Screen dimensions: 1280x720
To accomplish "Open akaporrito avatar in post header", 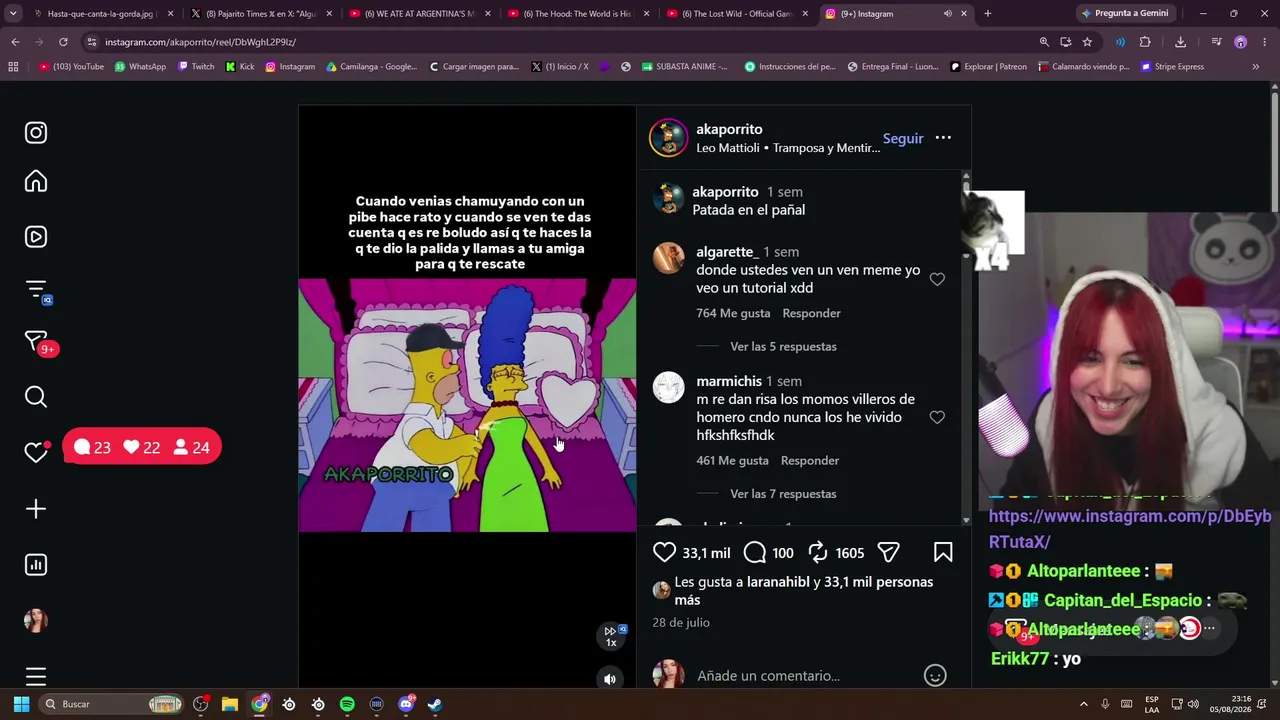I will pyautogui.click(x=668, y=138).
